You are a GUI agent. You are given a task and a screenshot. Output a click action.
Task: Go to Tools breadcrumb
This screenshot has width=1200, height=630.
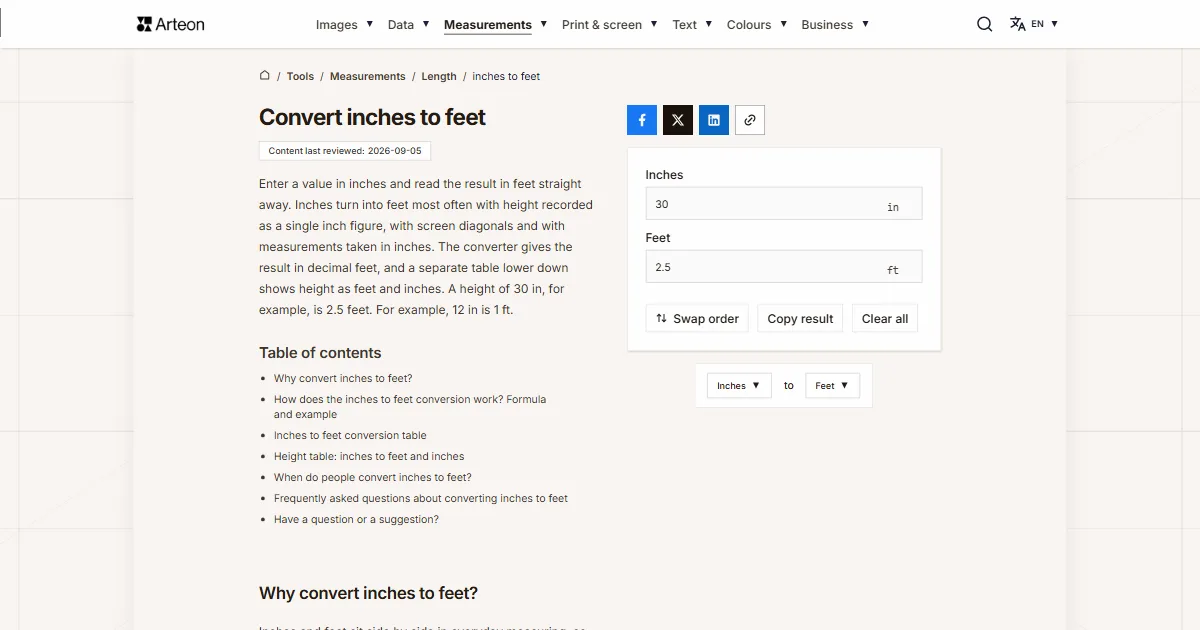tap(300, 76)
